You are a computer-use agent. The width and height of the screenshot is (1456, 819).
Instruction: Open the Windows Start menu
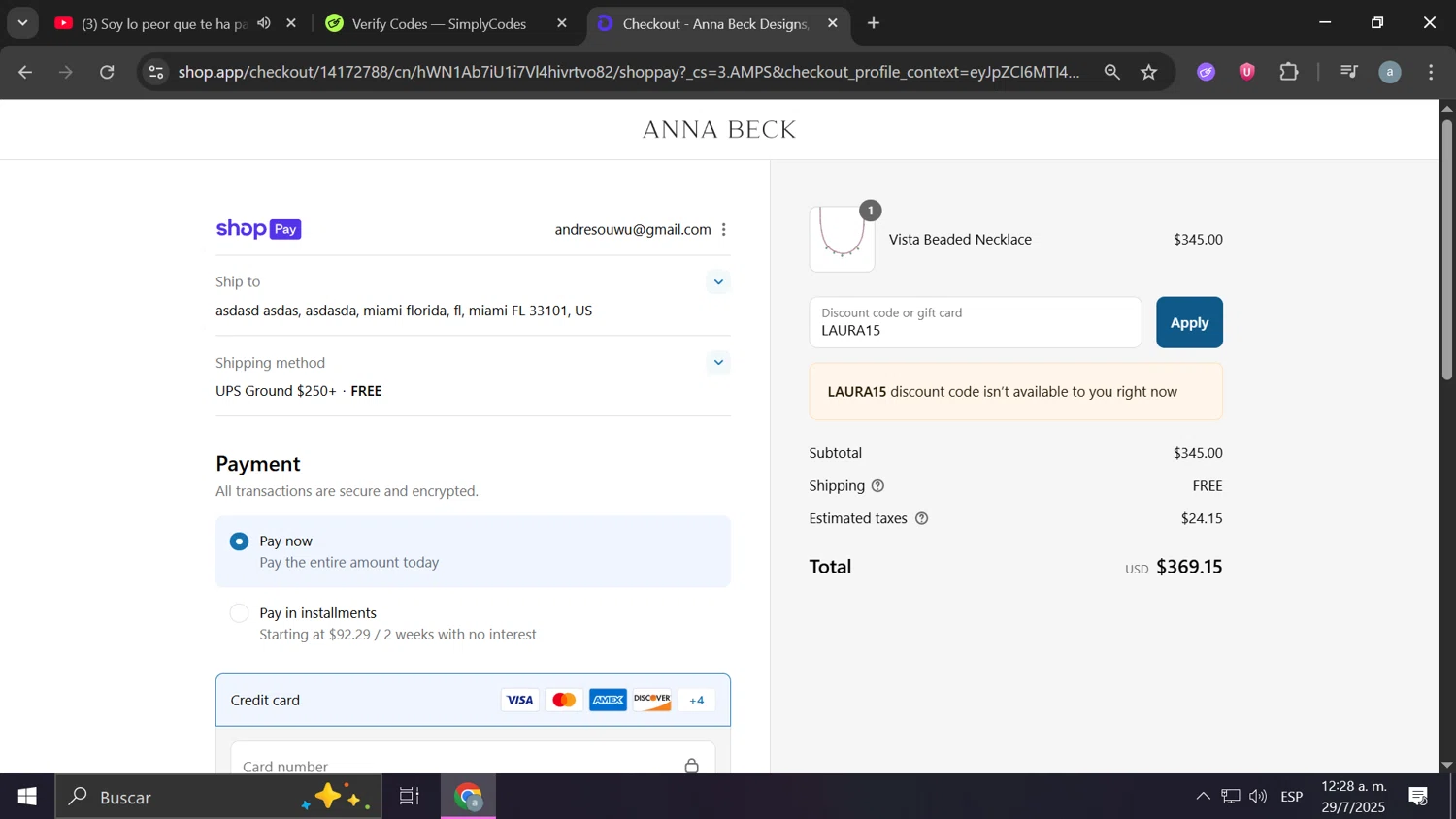27,797
